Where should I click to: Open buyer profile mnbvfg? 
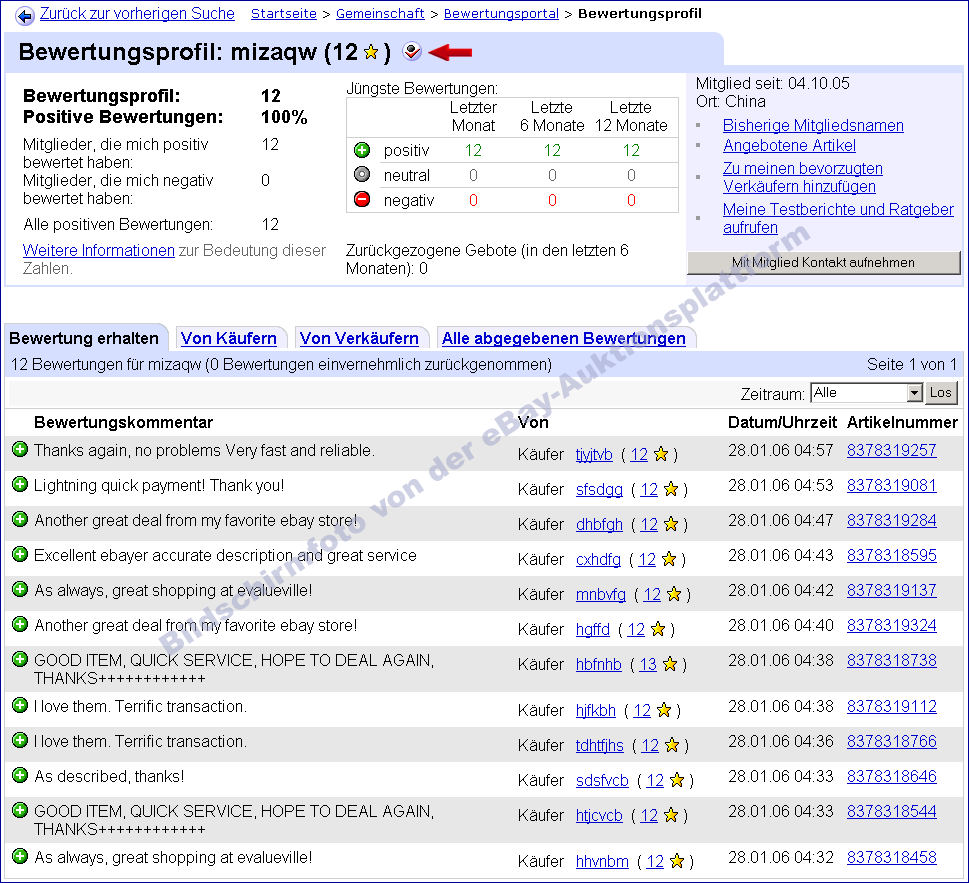(601, 594)
